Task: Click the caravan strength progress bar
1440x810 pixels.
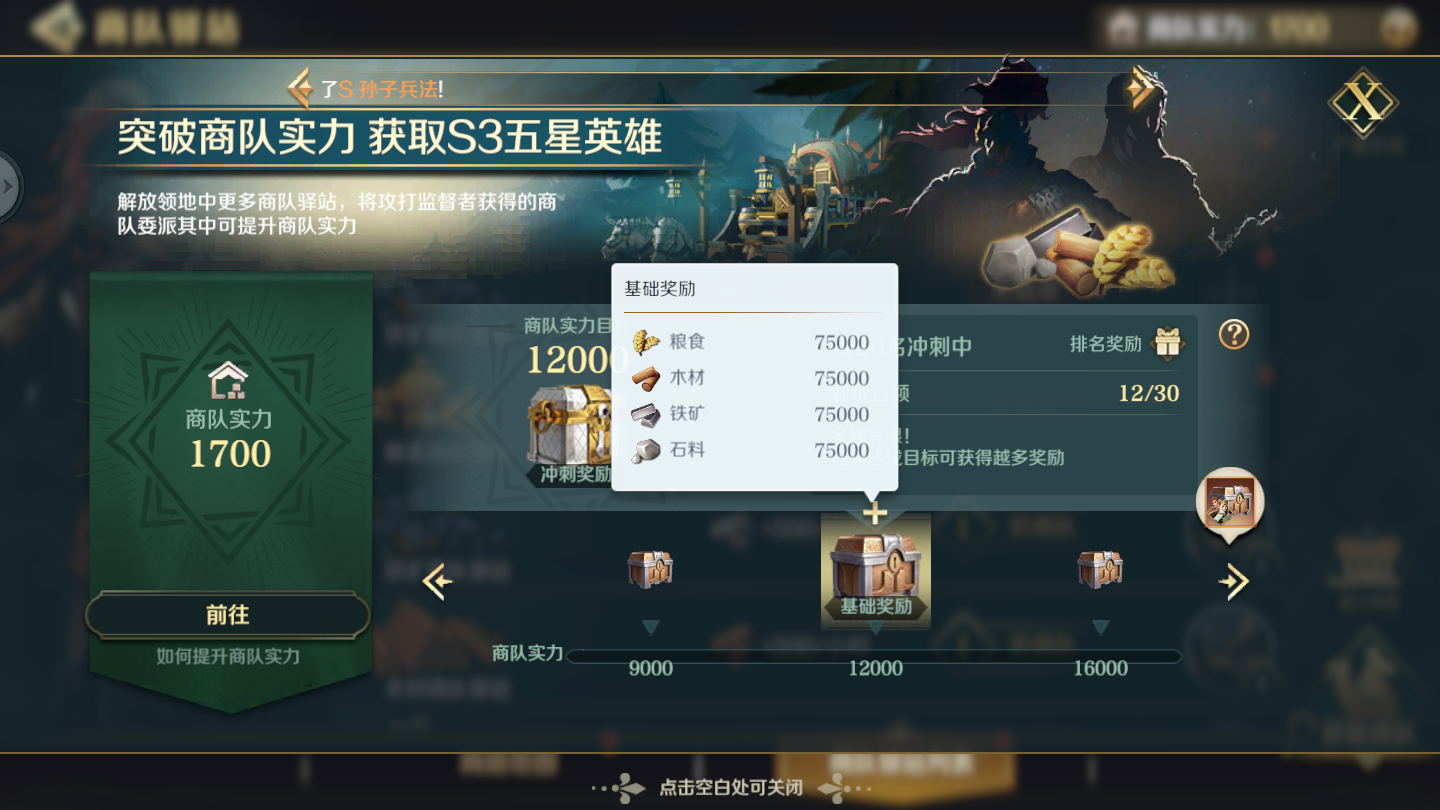Action: pos(874,656)
